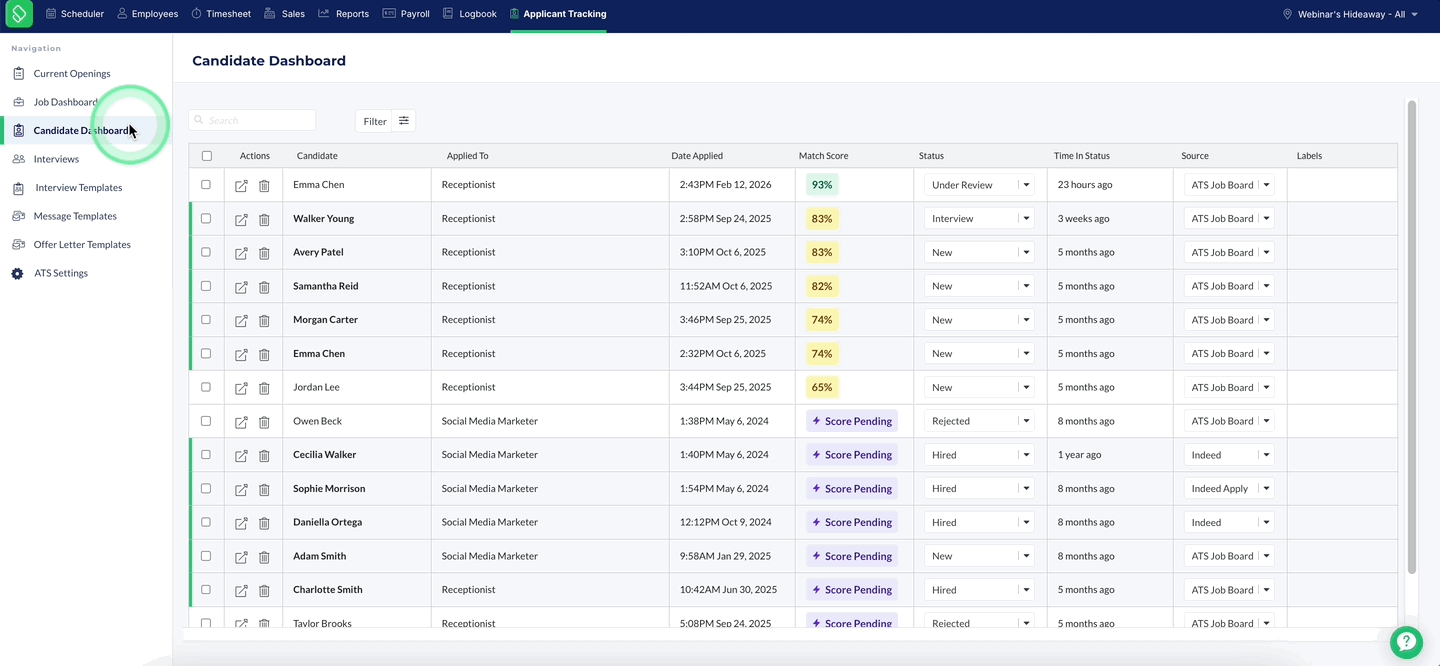The width and height of the screenshot is (1440, 666).
Task: Open the green help question-mark button
Action: click(1406, 642)
